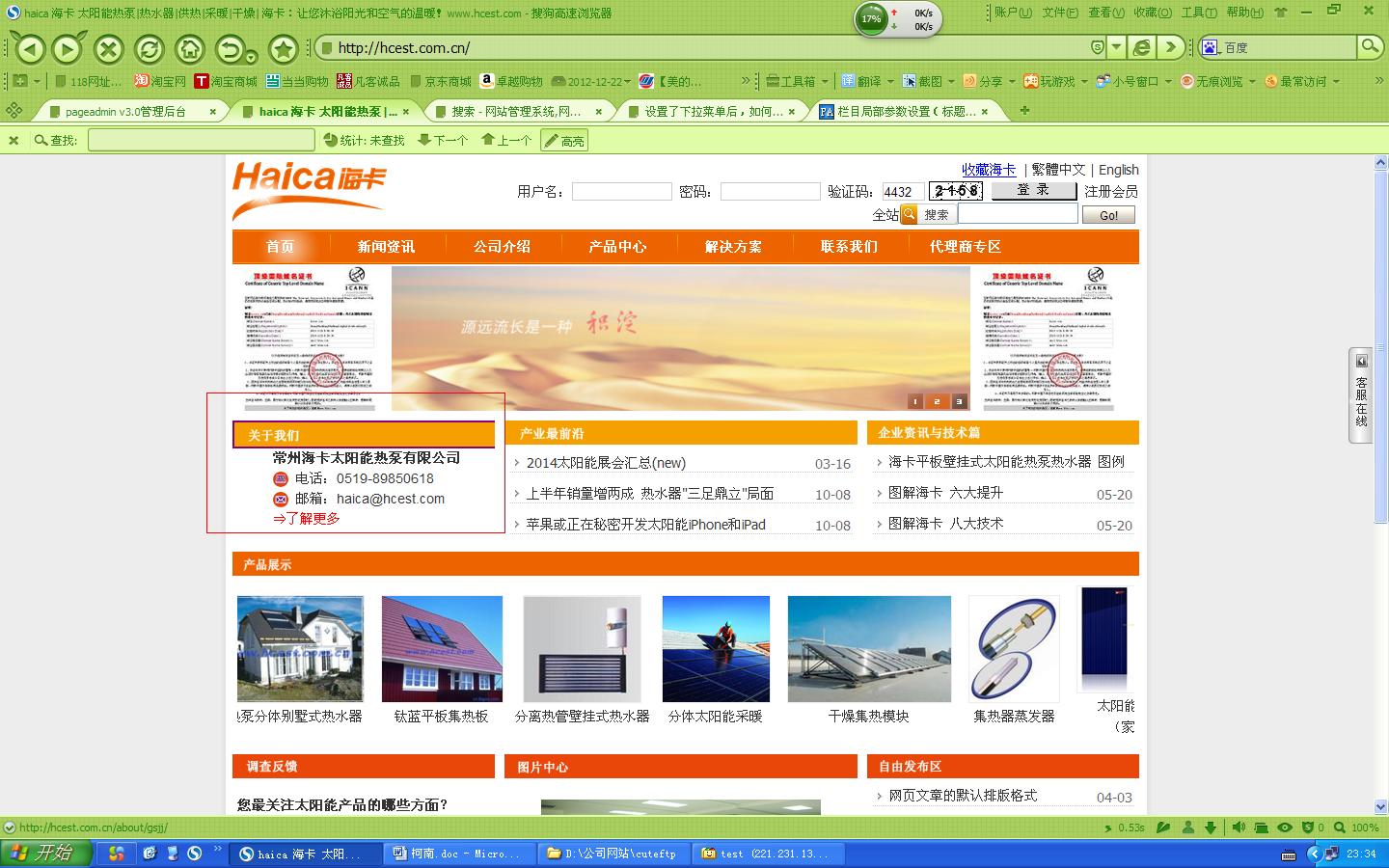The image size is (1389, 868).
Task: Collapse the 客服在线 side panel
Action: pos(1361,361)
